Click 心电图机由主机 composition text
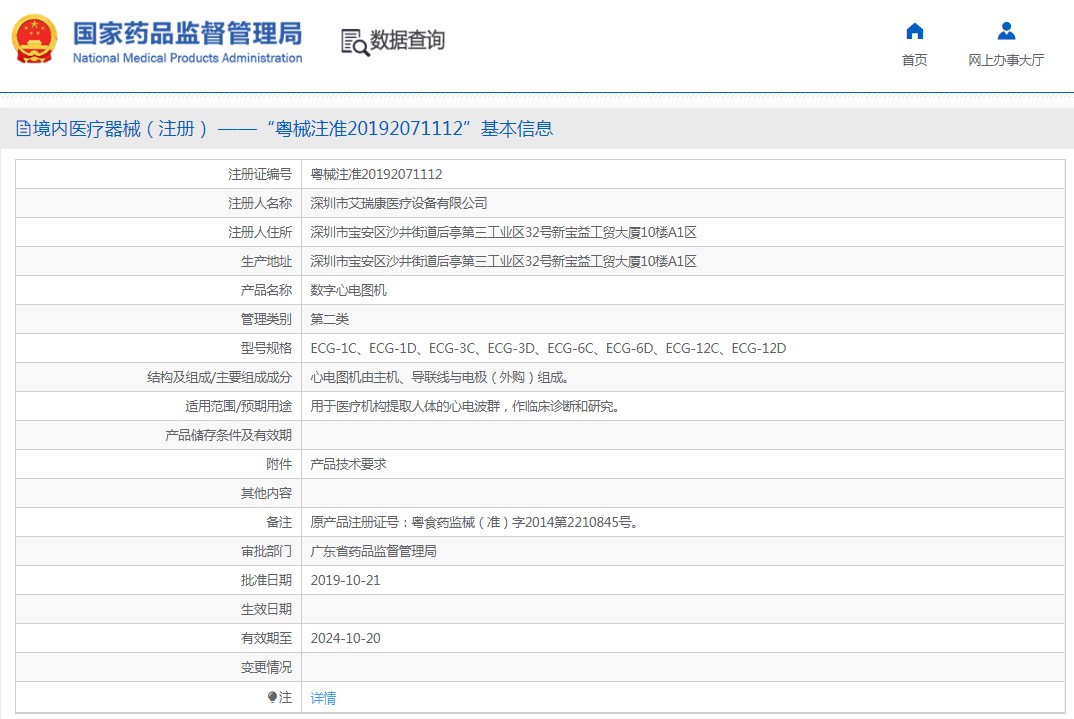1074x719 pixels. coord(440,377)
